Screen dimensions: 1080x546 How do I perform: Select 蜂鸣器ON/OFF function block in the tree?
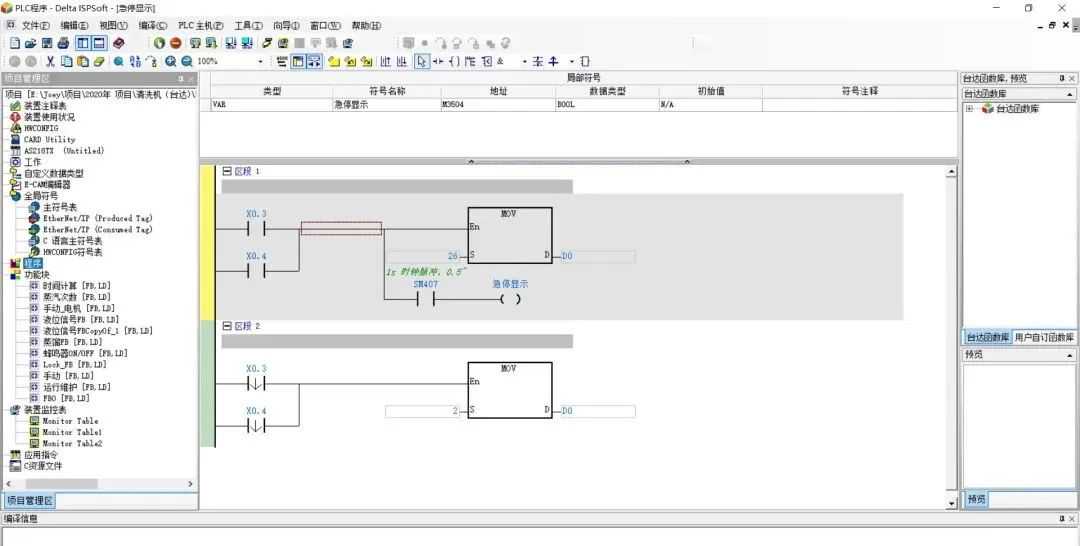pyautogui.click(x=84, y=353)
